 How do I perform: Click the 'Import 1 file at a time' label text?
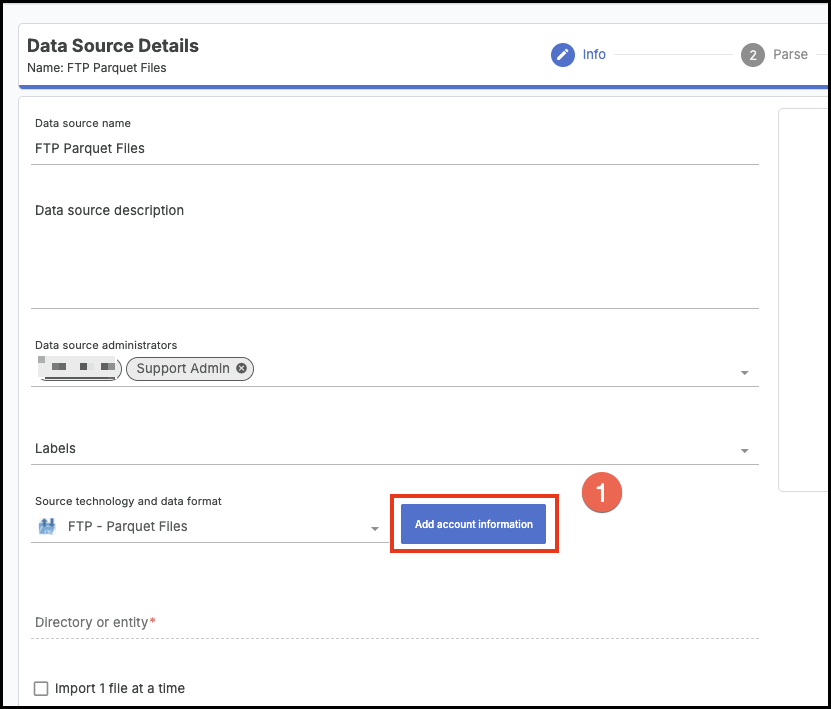tap(120, 688)
